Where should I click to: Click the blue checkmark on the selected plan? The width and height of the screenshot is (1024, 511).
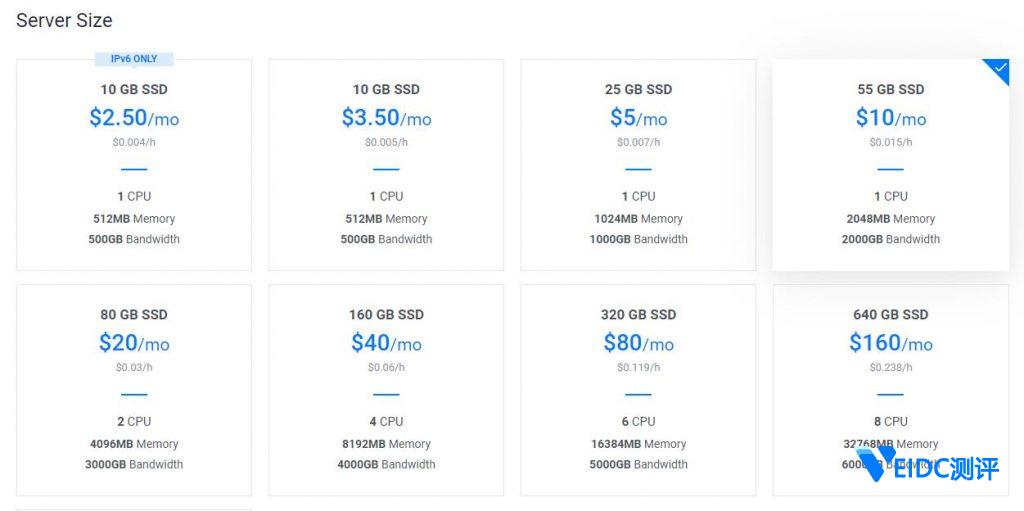point(997,68)
